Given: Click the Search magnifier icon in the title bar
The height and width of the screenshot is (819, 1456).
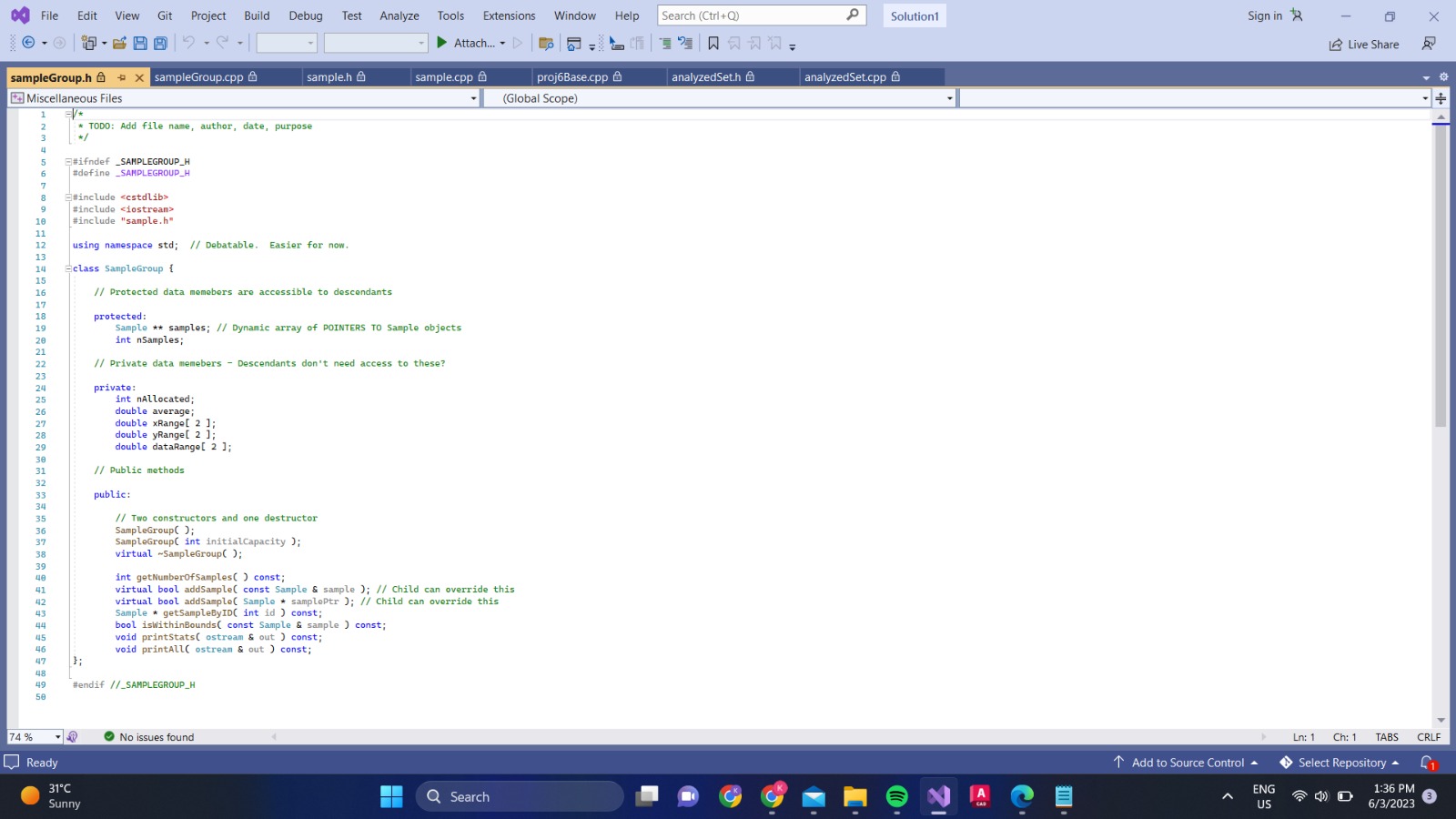Looking at the screenshot, I should [853, 15].
